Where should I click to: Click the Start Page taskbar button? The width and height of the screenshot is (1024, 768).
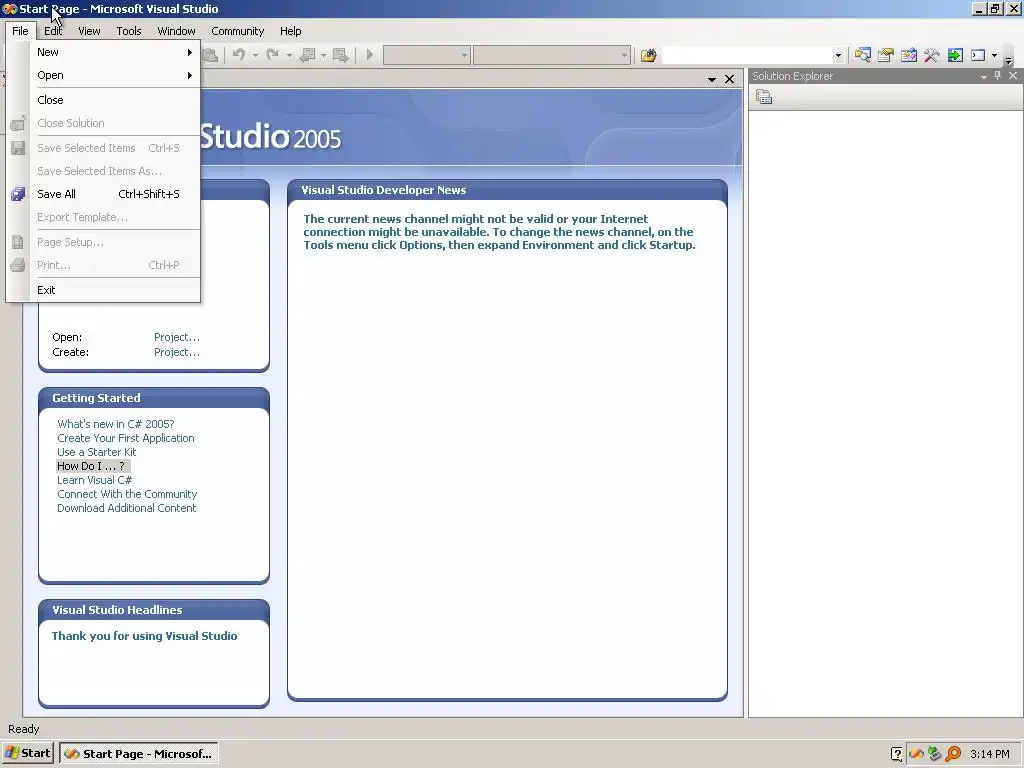coord(138,754)
